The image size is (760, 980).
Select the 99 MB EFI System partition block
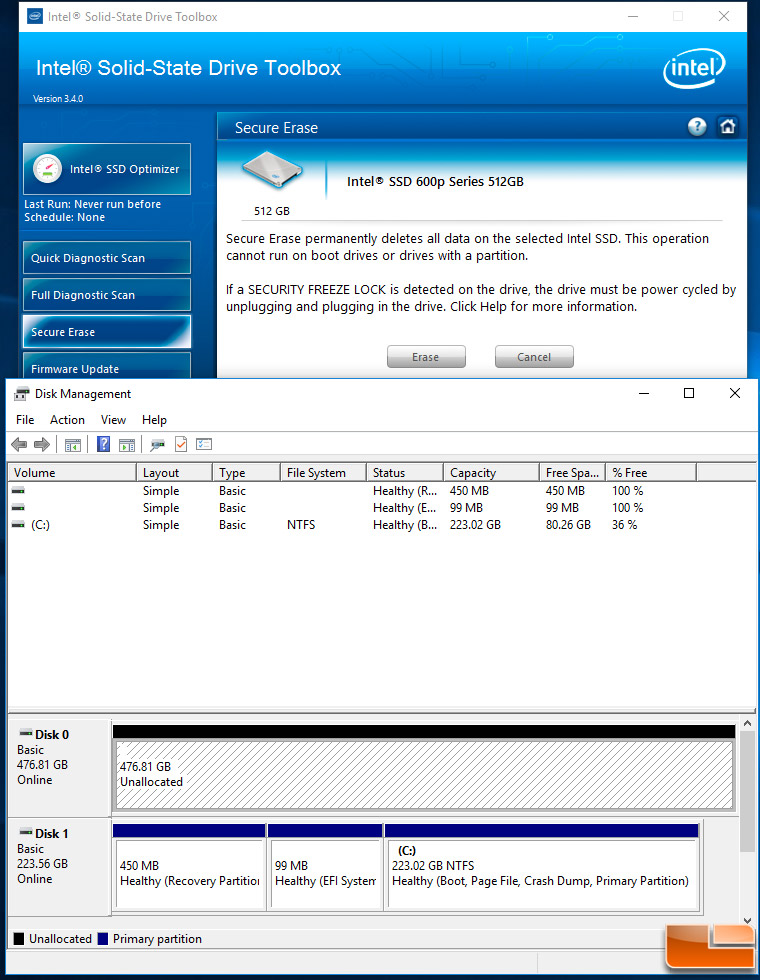point(325,873)
